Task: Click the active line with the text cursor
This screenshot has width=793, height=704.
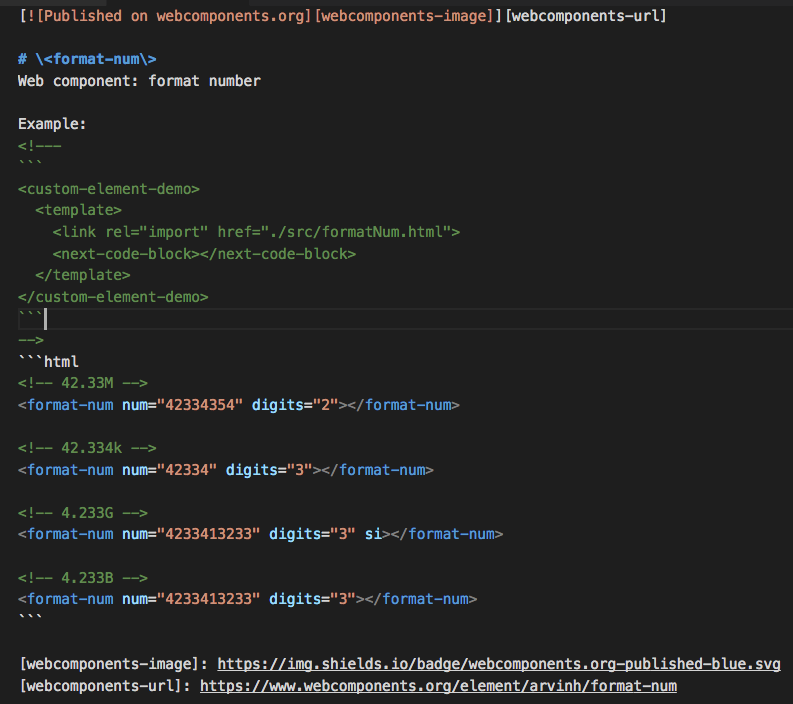Action: [405, 319]
